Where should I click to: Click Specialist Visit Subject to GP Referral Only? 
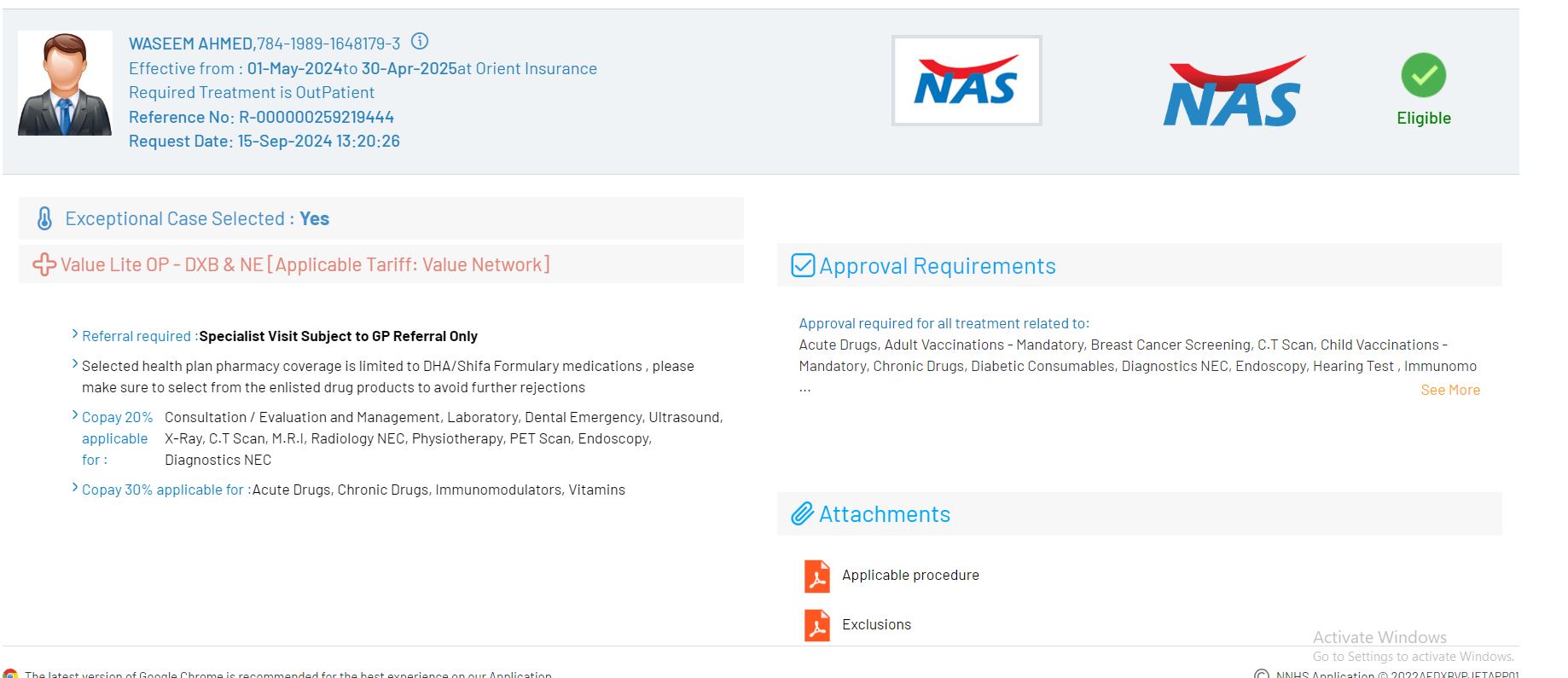pyautogui.click(x=338, y=336)
